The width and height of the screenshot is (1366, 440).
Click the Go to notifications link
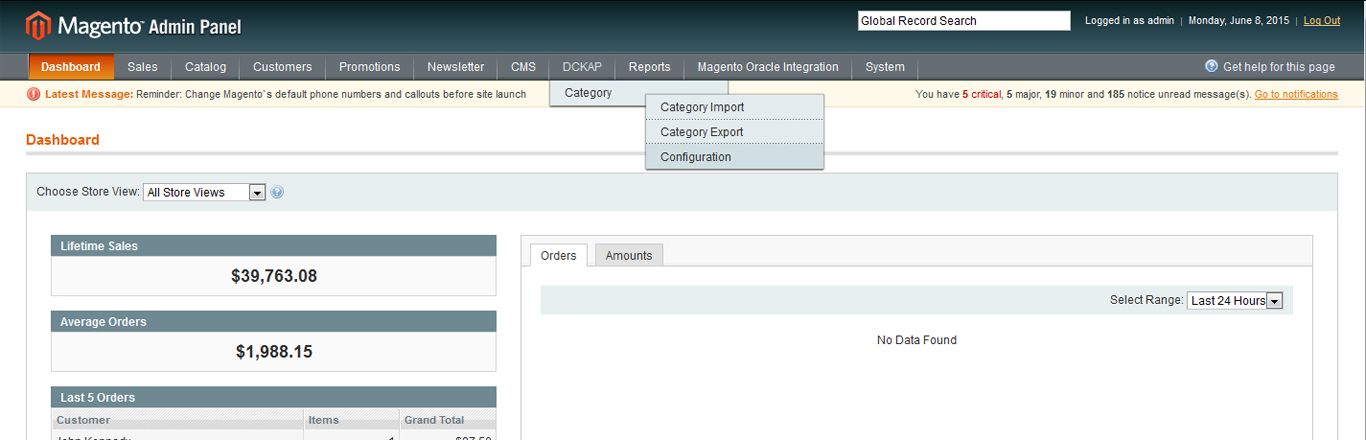(1296, 94)
